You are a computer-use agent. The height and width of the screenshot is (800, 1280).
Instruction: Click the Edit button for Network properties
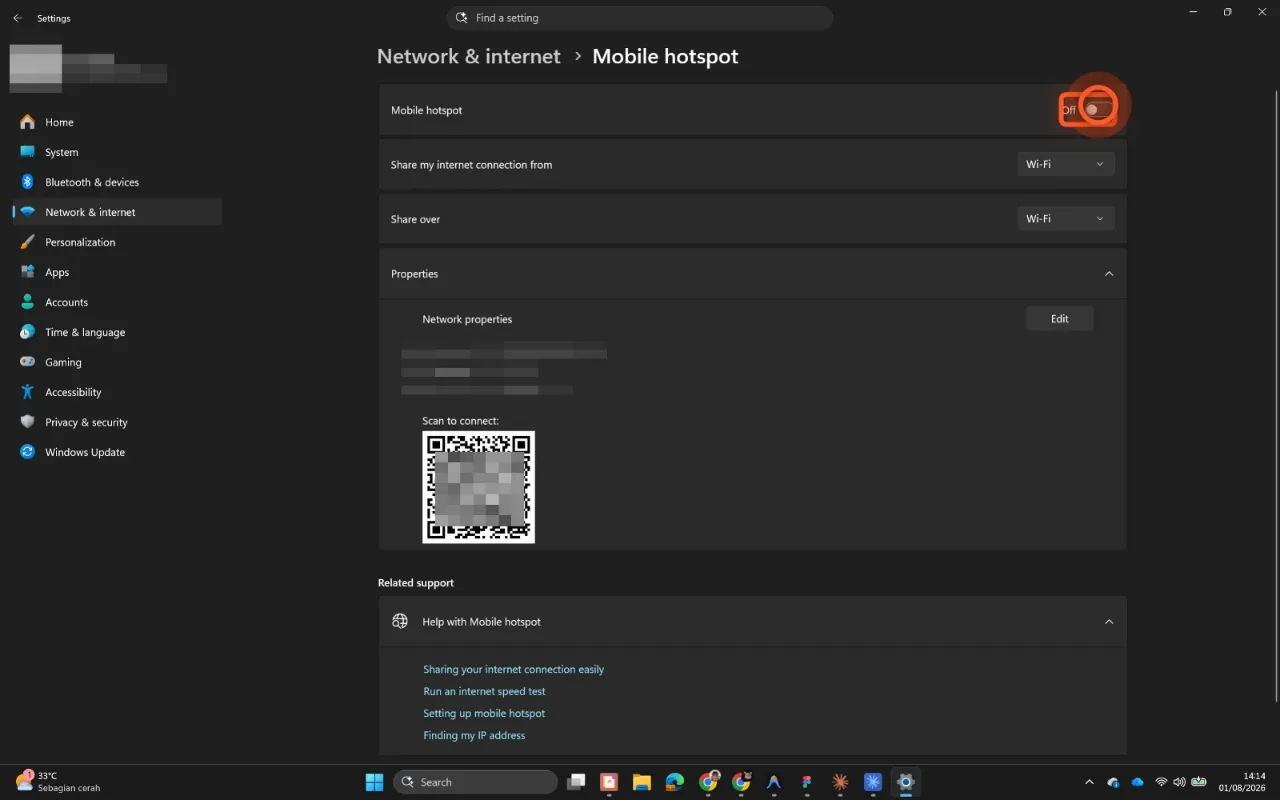(x=1060, y=319)
